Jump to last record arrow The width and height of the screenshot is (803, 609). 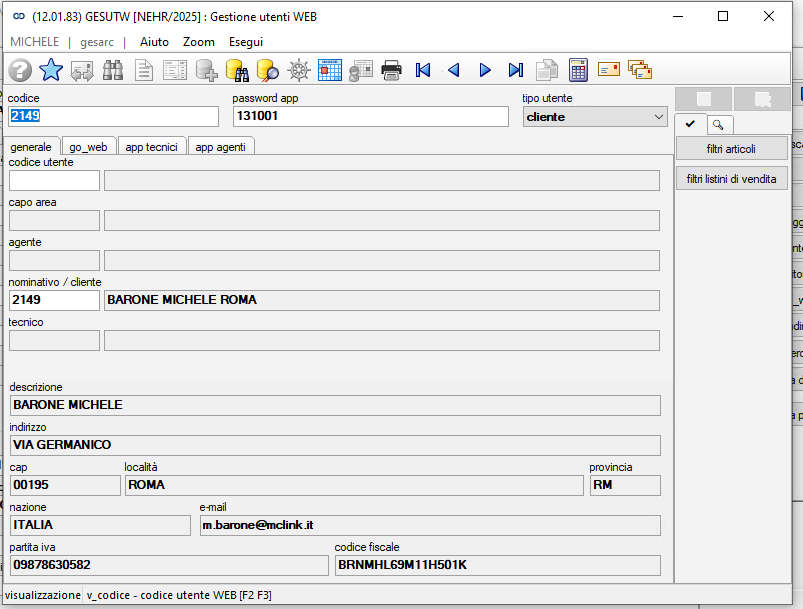point(516,70)
